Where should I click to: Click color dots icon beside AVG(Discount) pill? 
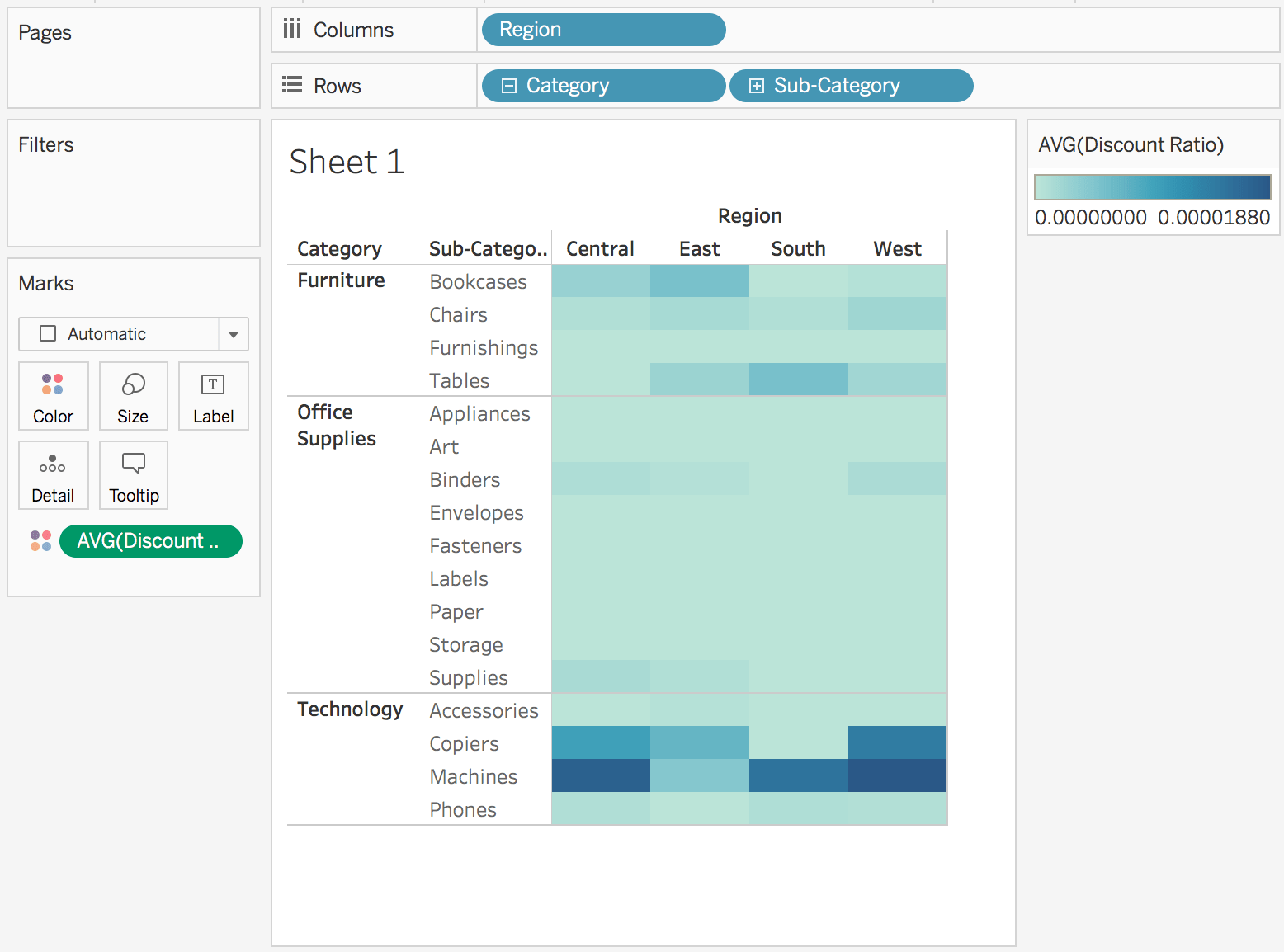tap(40, 541)
